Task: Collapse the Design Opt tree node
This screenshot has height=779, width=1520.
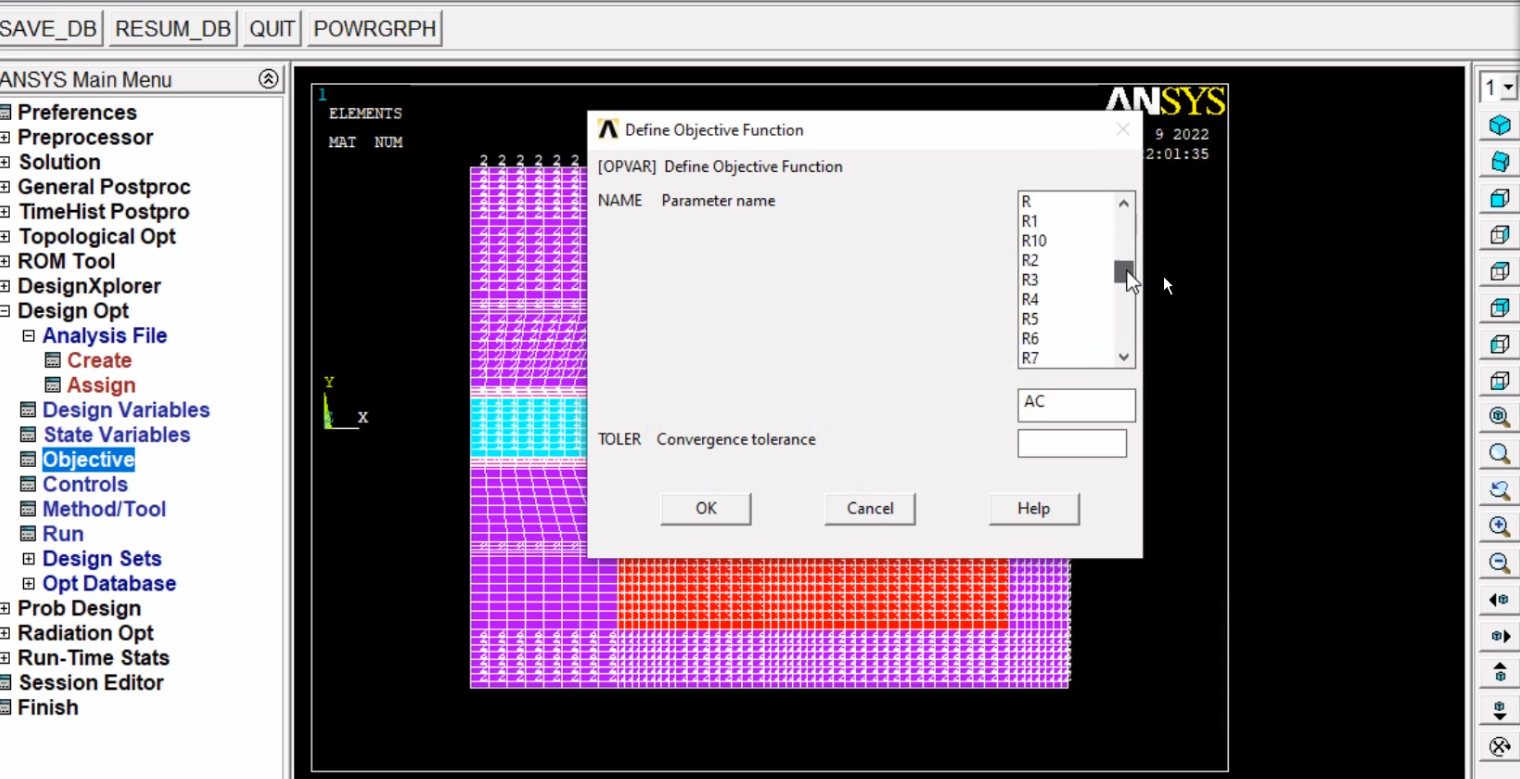Action: (5, 311)
